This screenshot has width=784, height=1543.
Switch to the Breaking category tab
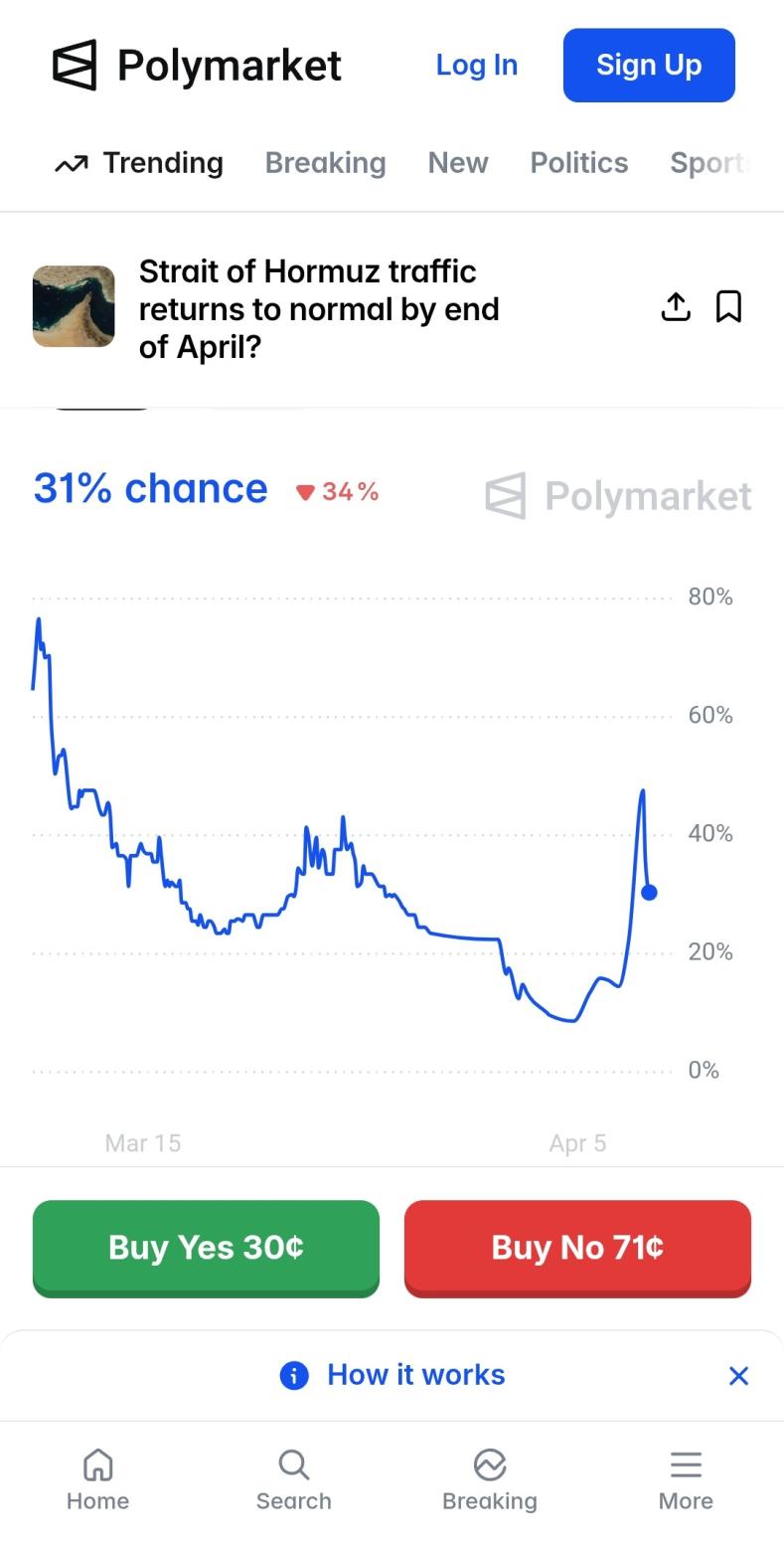click(325, 163)
